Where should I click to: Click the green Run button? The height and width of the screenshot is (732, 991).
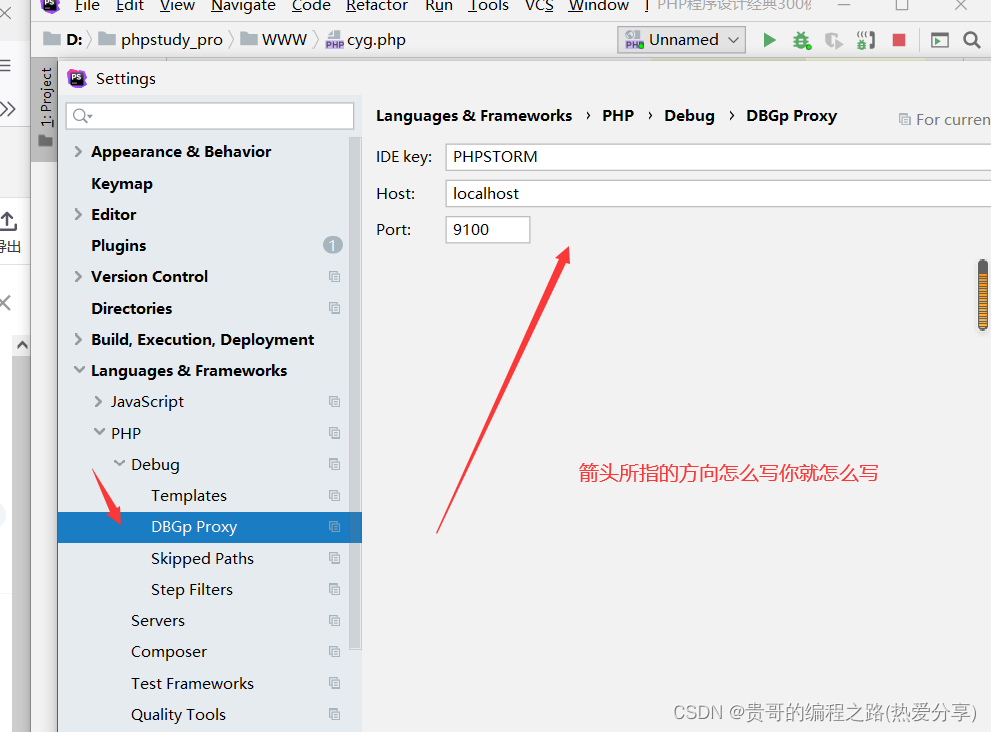769,40
